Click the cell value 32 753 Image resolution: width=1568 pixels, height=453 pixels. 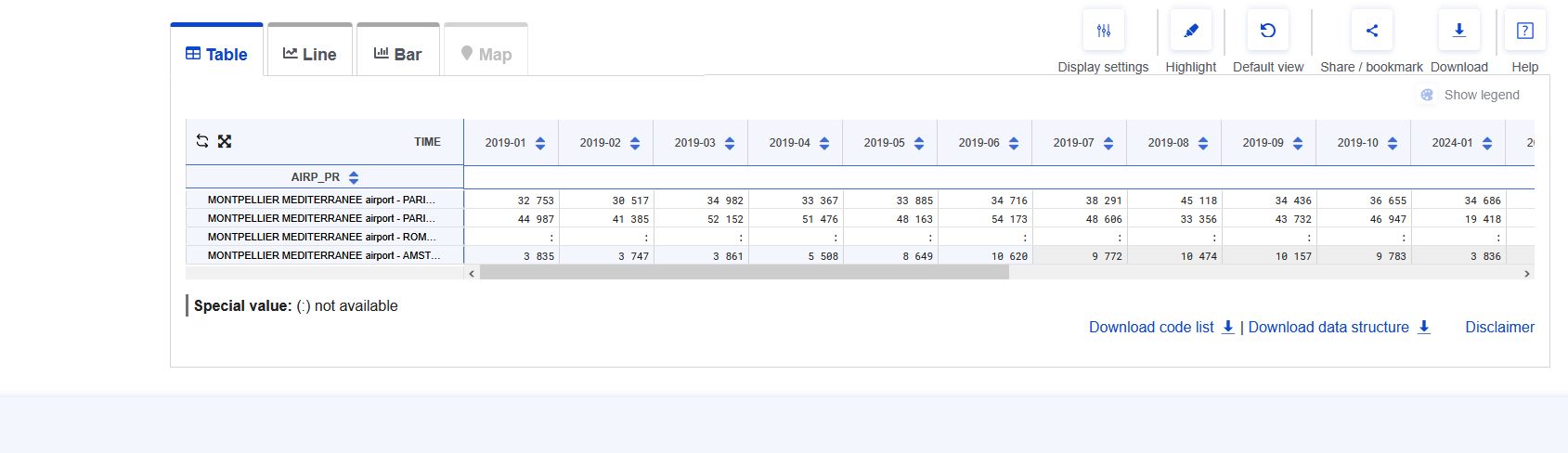[x=536, y=201]
